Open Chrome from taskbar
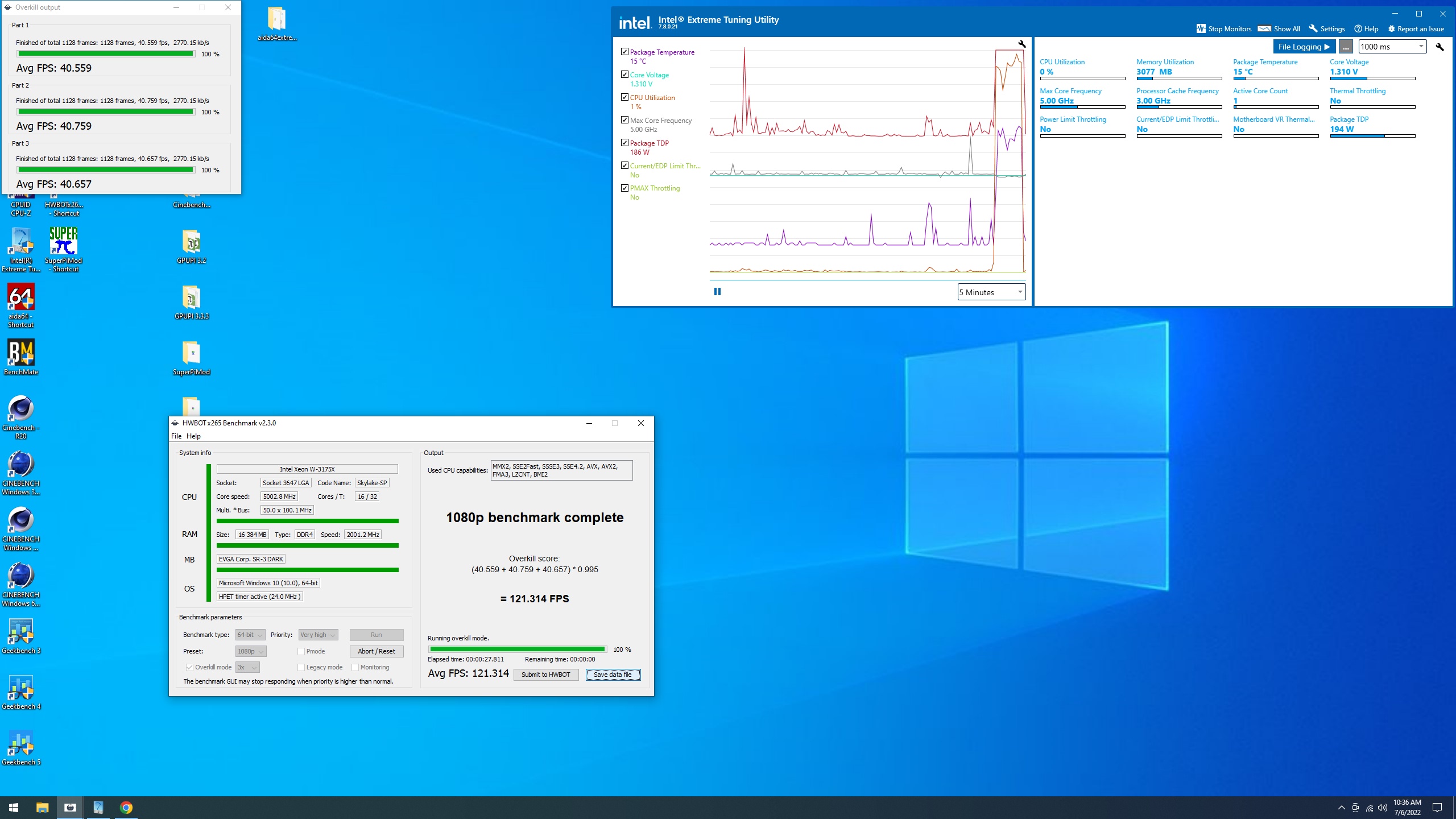 (126, 807)
